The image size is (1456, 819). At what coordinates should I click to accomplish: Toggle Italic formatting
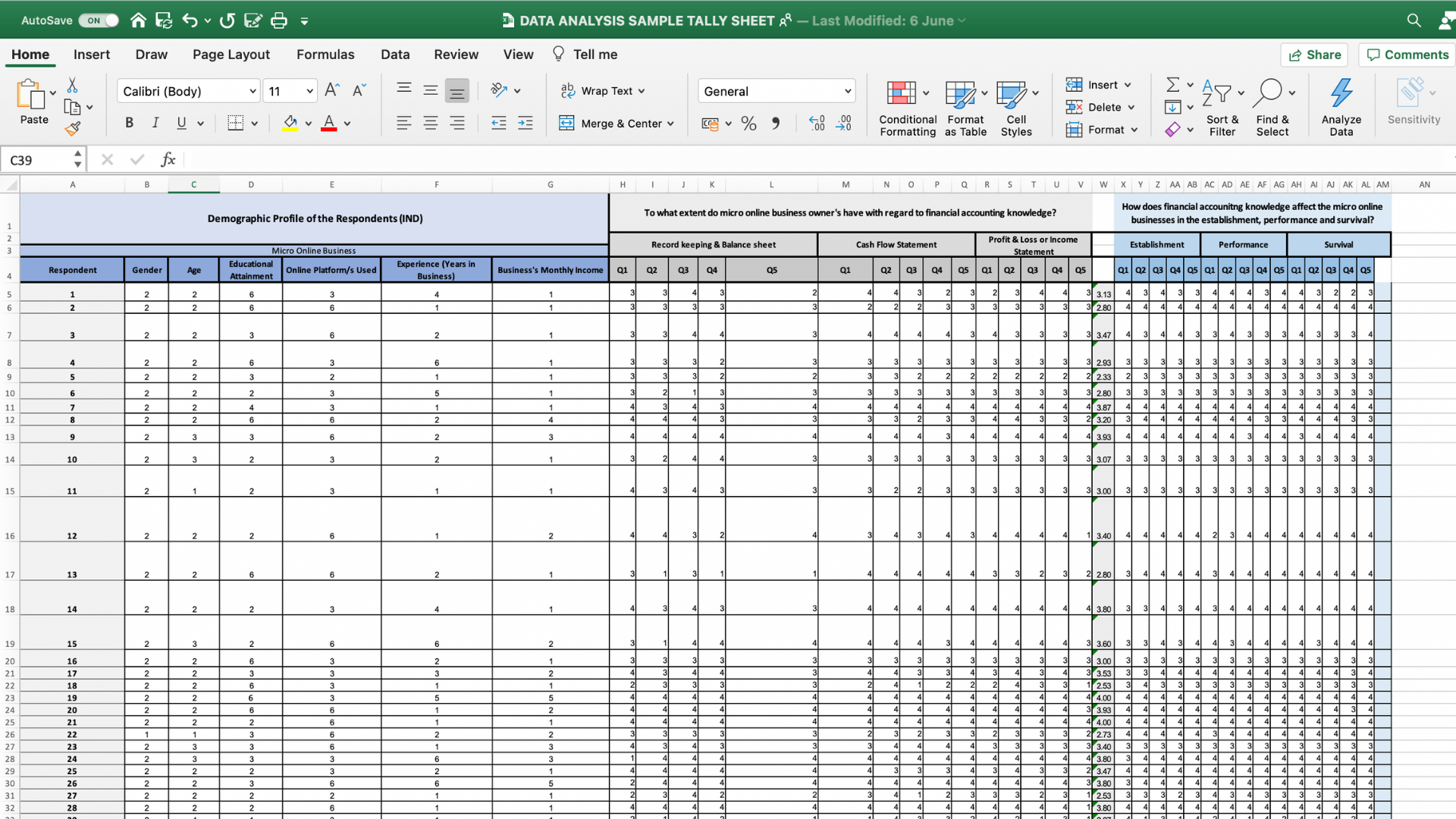click(x=155, y=123)
